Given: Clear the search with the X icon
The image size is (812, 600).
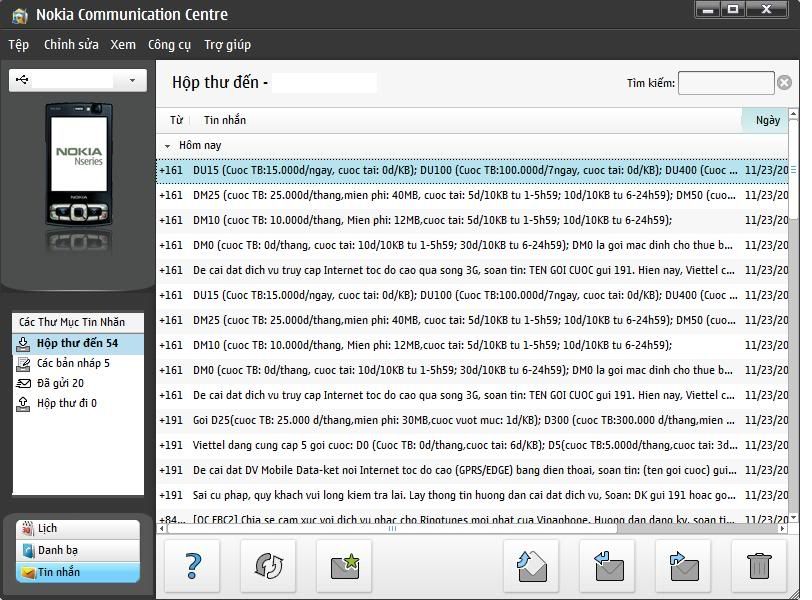Looking at the screenshot, I should 785,83.
